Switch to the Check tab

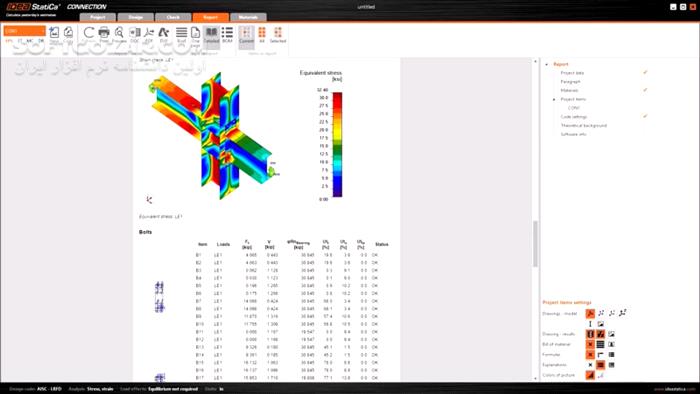pos(173,17)
